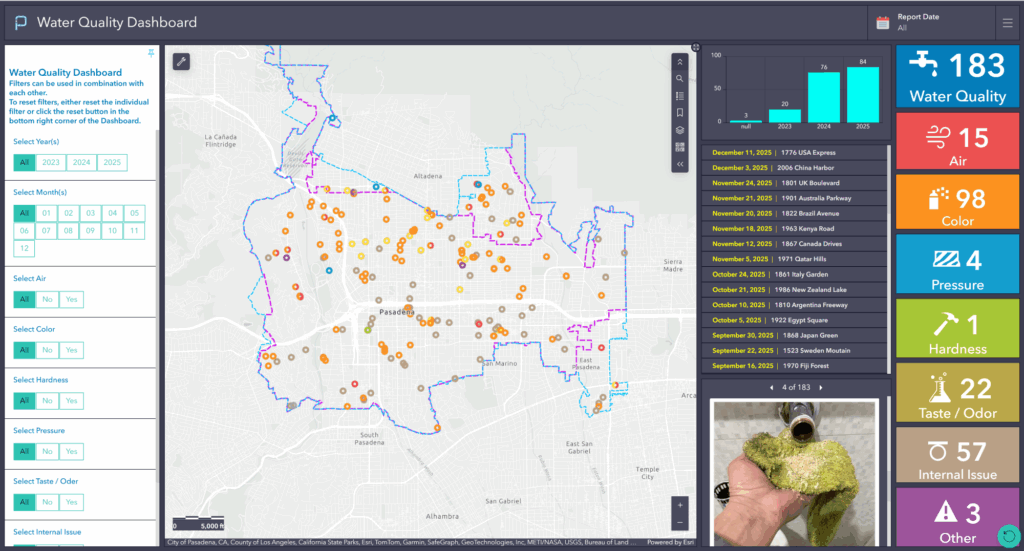
Task: Select All under Select Year(s)
Action: click(24, 163)
